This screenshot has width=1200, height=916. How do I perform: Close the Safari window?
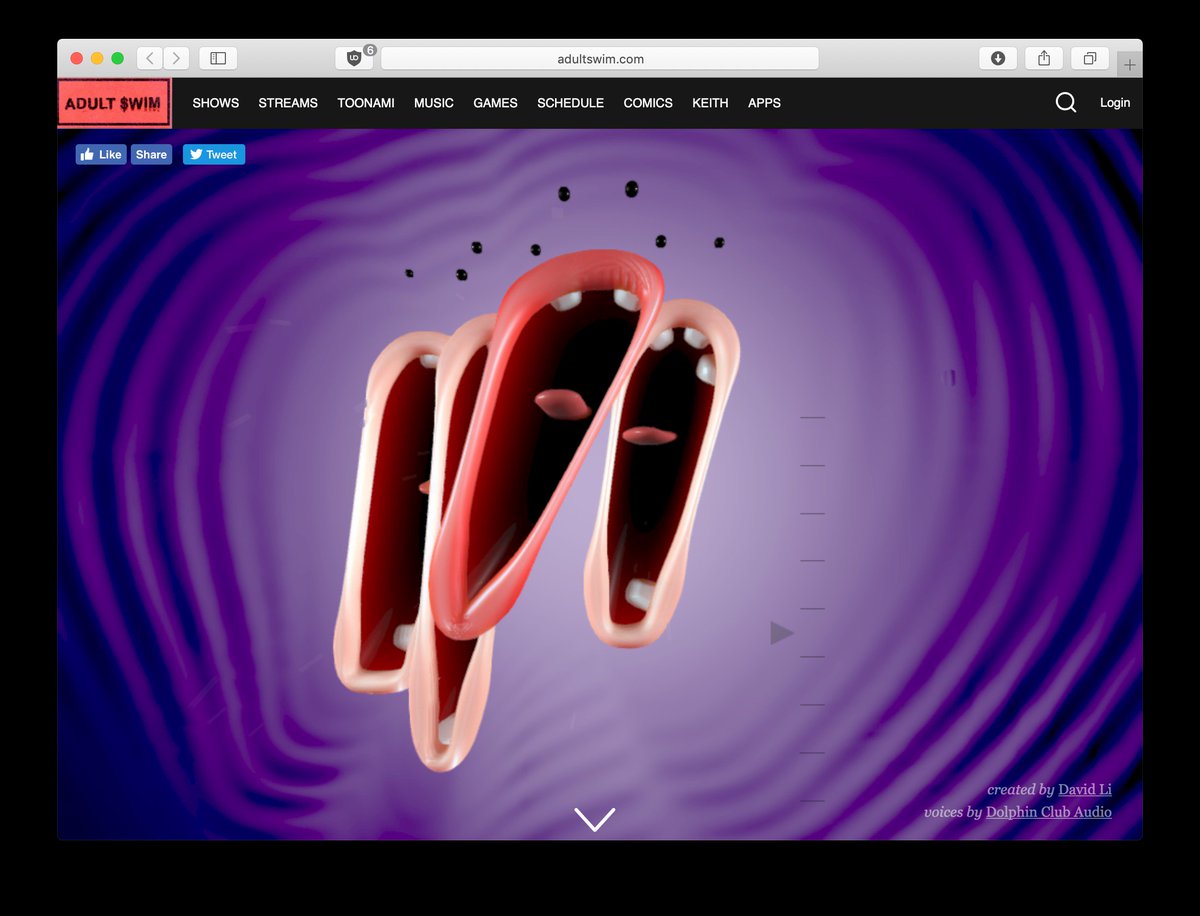coord(77,58)
